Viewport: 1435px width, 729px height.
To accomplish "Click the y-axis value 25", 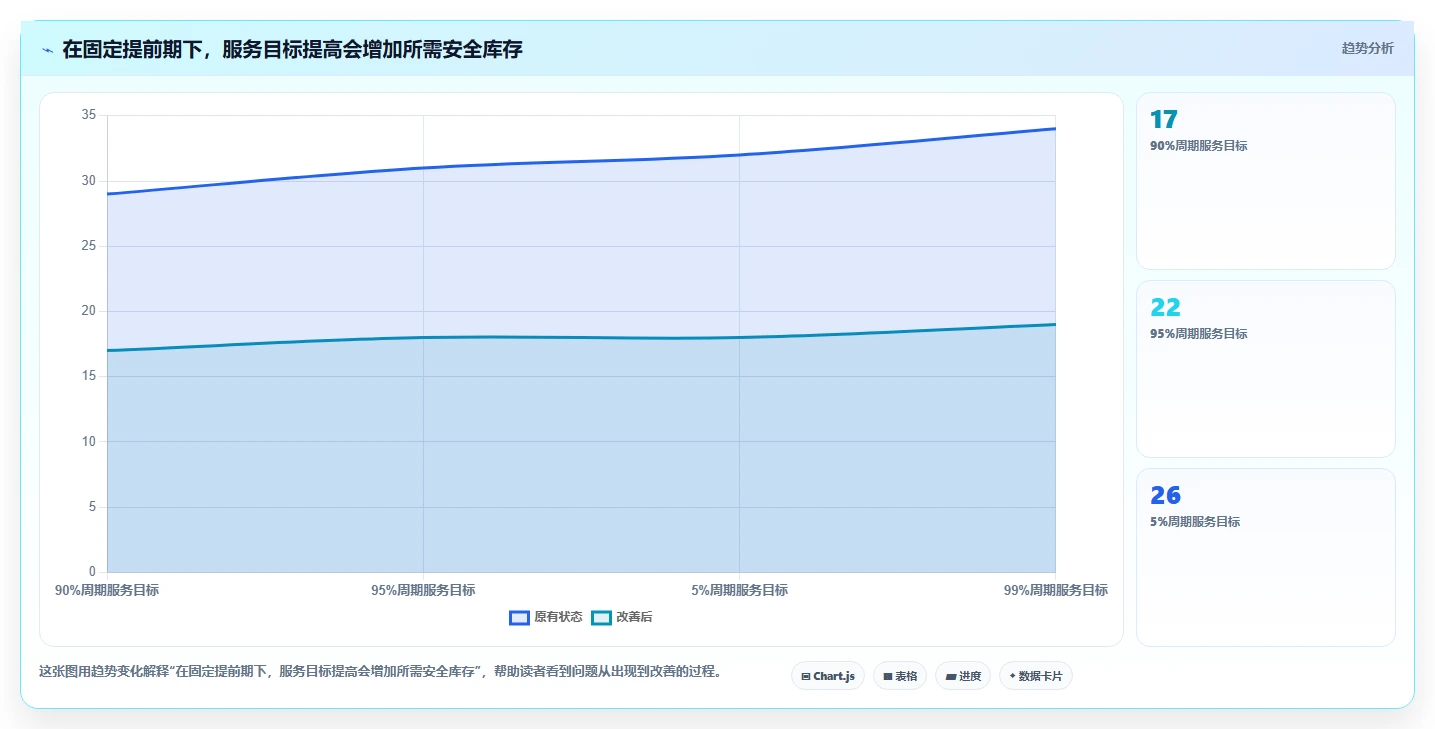I will click(x=88, y=246).
